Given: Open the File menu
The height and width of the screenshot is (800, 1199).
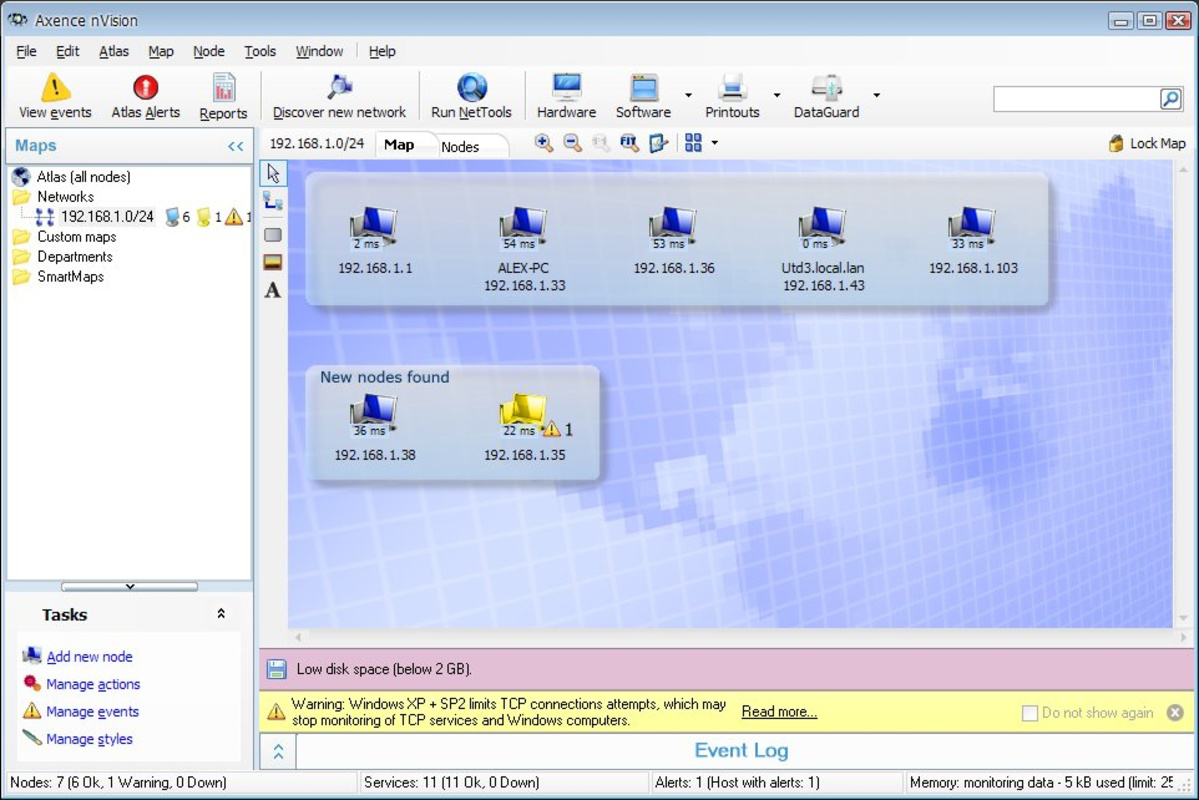Looking at the screenshot, I should tap(26, 51).
